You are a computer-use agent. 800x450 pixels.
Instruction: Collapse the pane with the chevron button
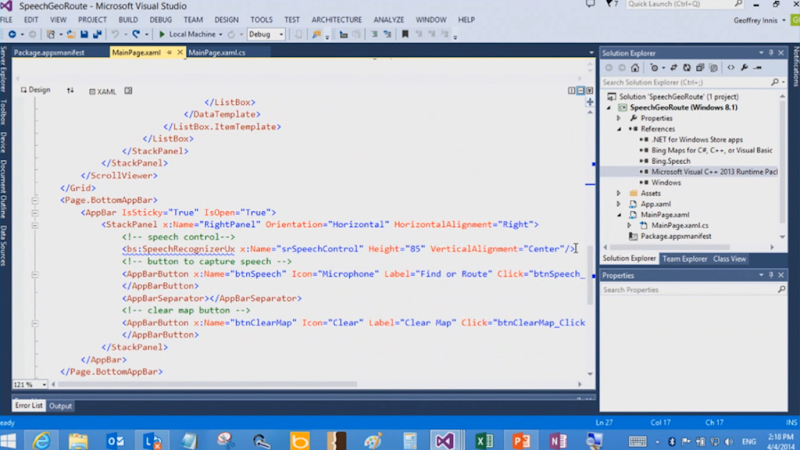(x=589, y=91)
